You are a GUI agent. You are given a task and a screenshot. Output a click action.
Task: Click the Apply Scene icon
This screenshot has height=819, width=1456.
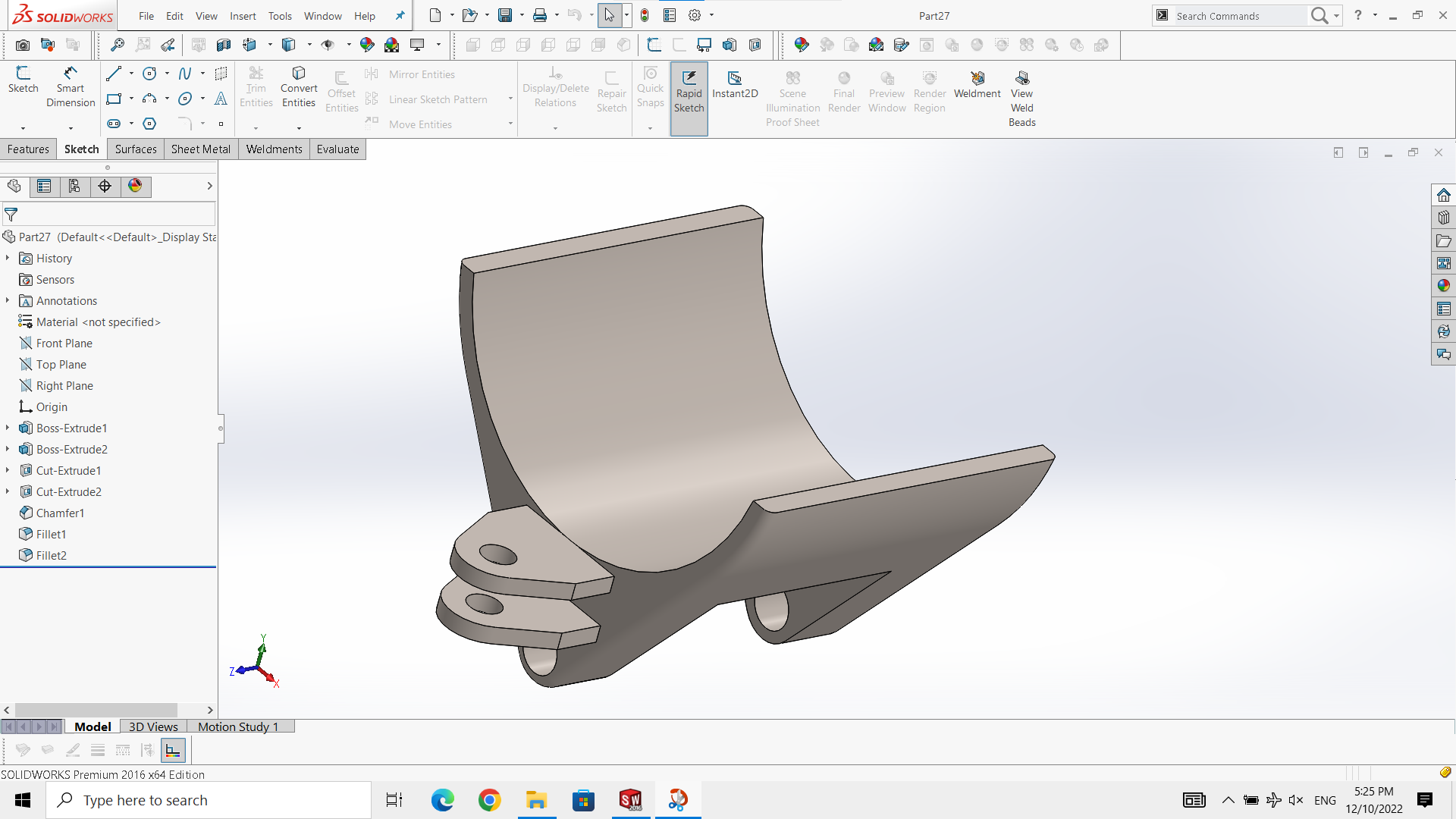[392, 45]
